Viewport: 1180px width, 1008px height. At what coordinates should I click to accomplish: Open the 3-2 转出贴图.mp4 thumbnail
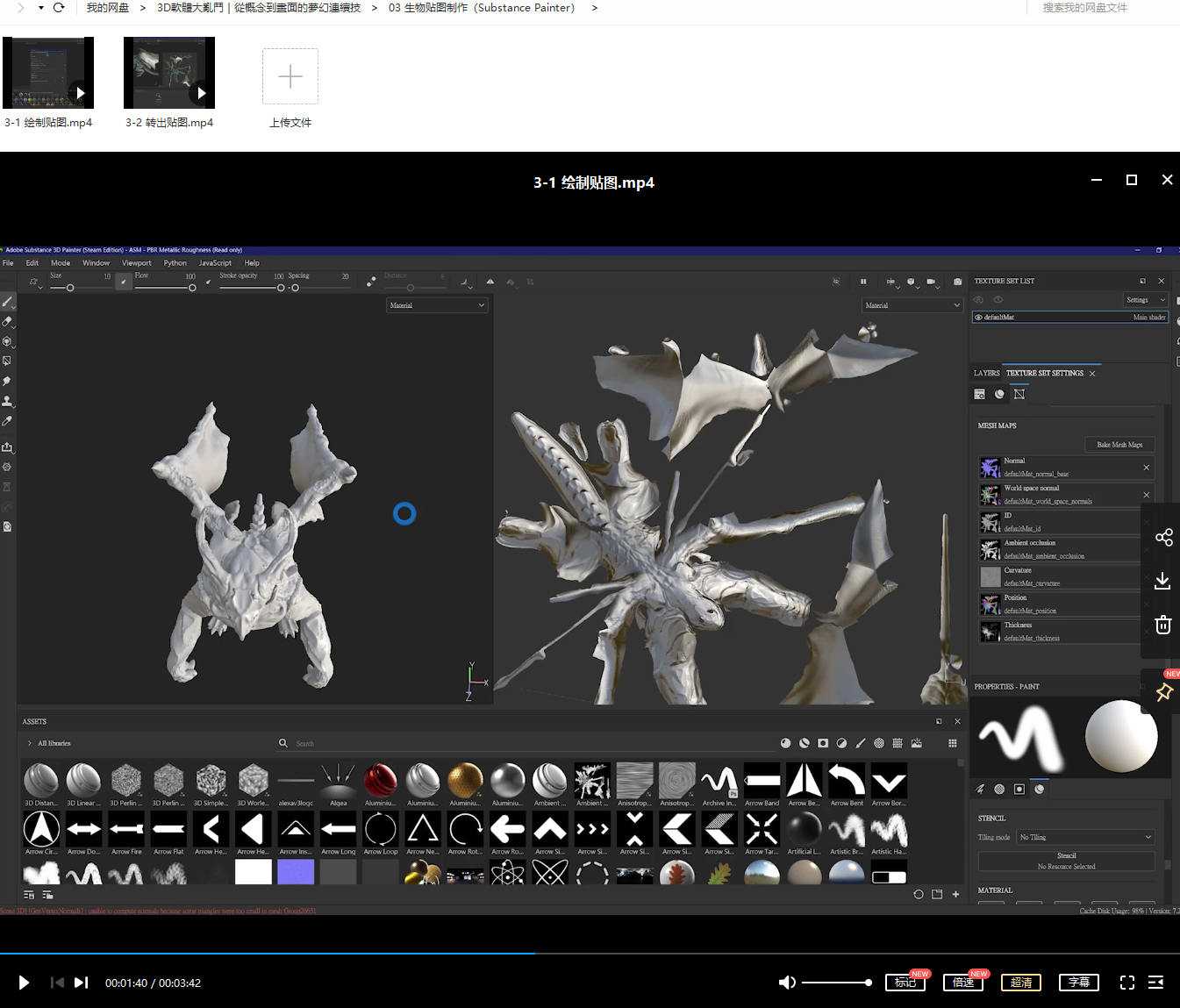pyautogui.click(x=169, y=74)
